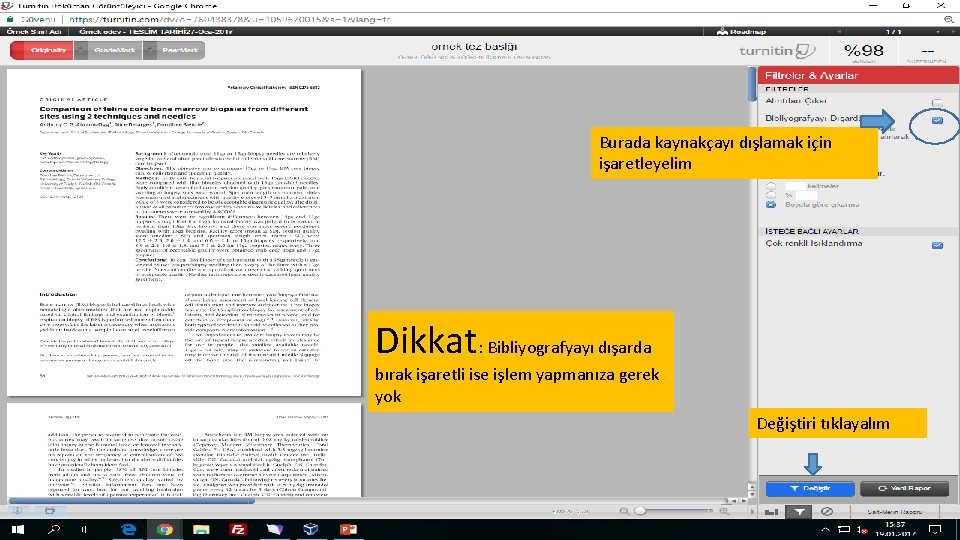The height and width of the screenshot is (540, 960).
Task: Click the horizontal document scrollbar
Action: coord(131,501)
